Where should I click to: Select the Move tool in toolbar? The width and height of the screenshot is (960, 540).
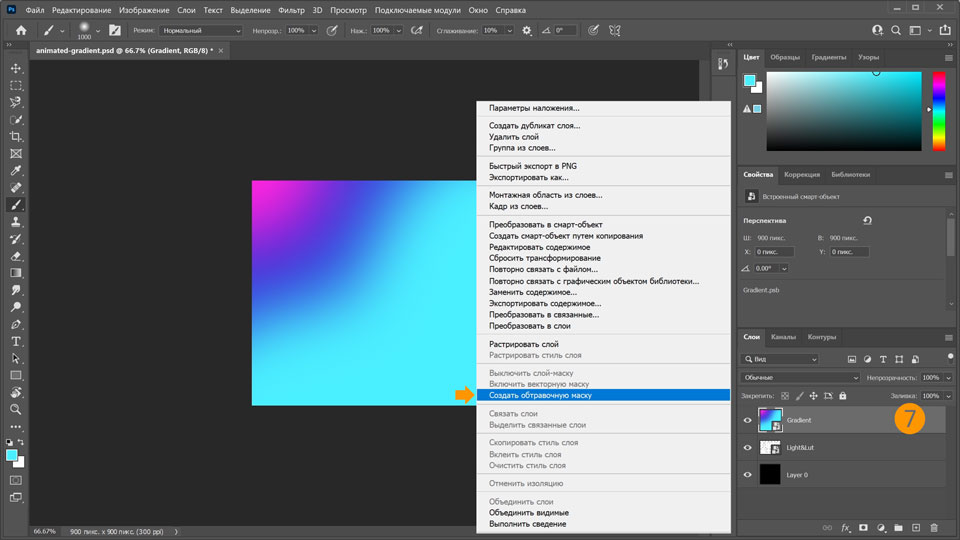(16, 68)
